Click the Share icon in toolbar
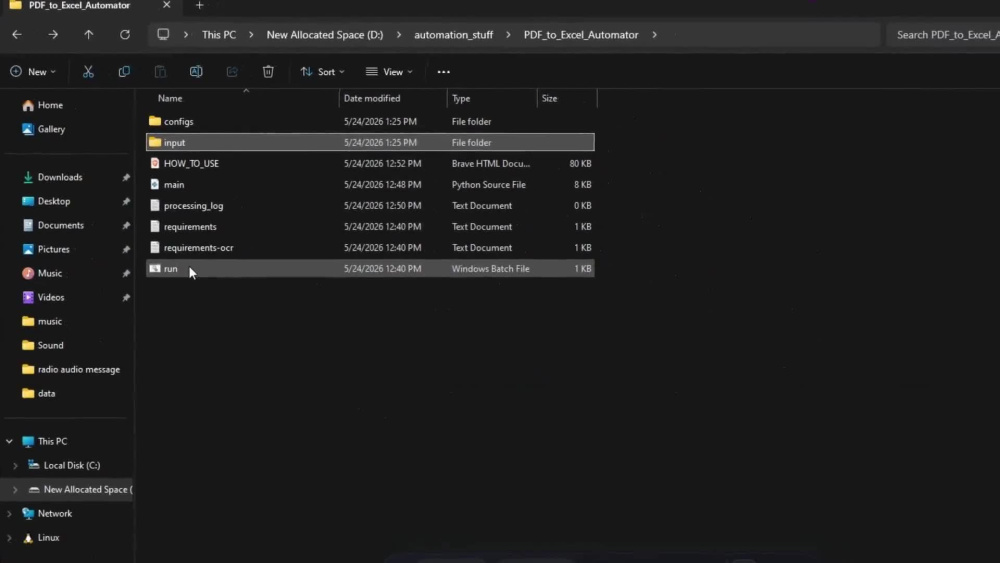This screenshot has height=563, width=1000. pos(232,71)
